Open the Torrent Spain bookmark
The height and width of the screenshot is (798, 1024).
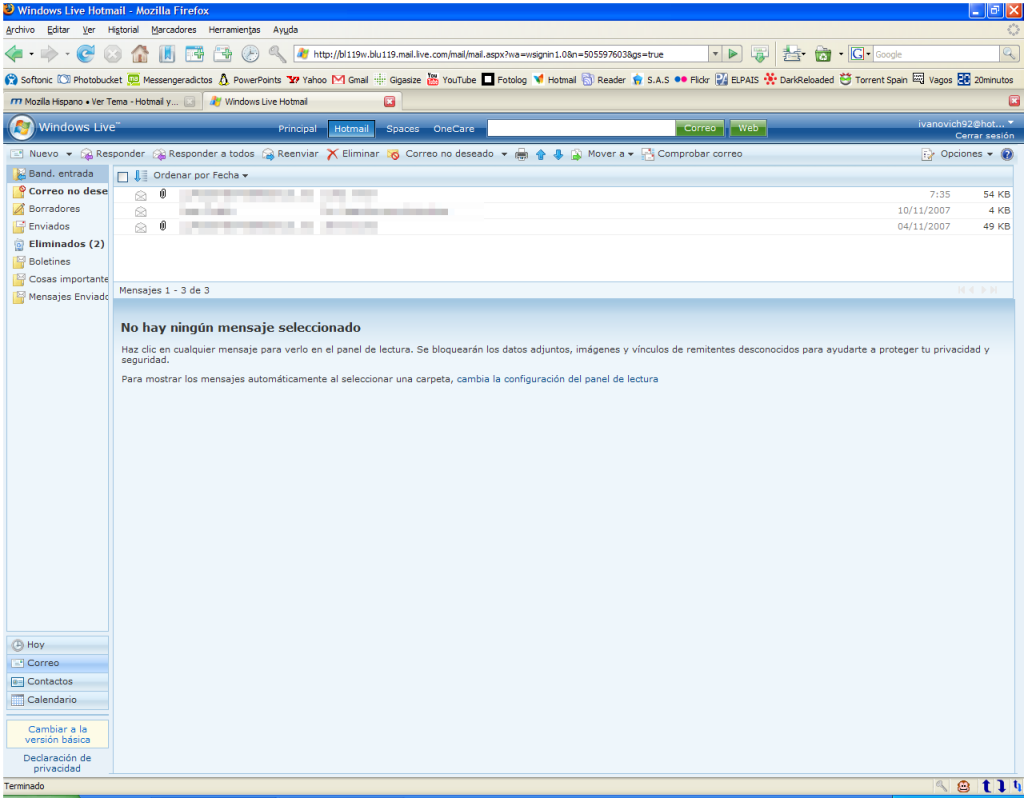click(874, 80)
